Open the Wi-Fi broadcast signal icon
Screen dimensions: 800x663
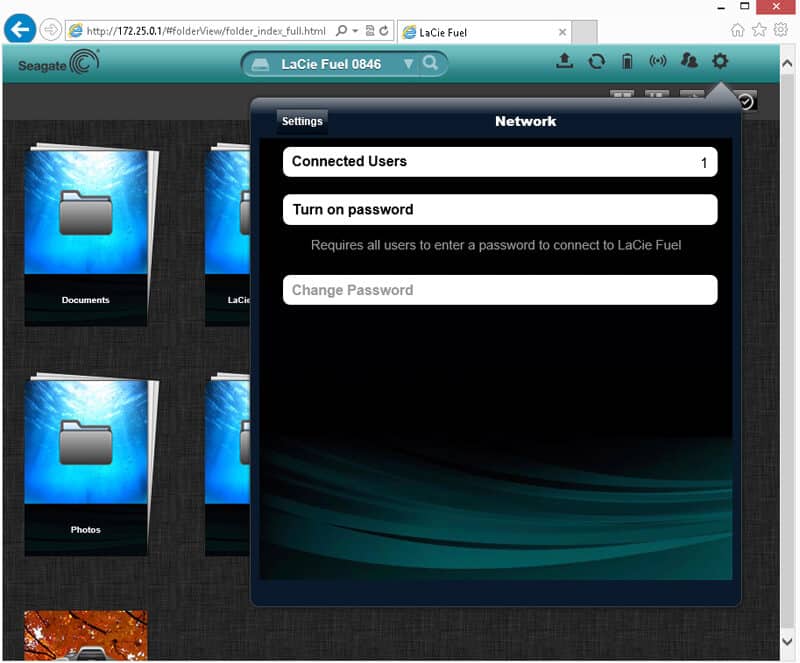point(658,61)
